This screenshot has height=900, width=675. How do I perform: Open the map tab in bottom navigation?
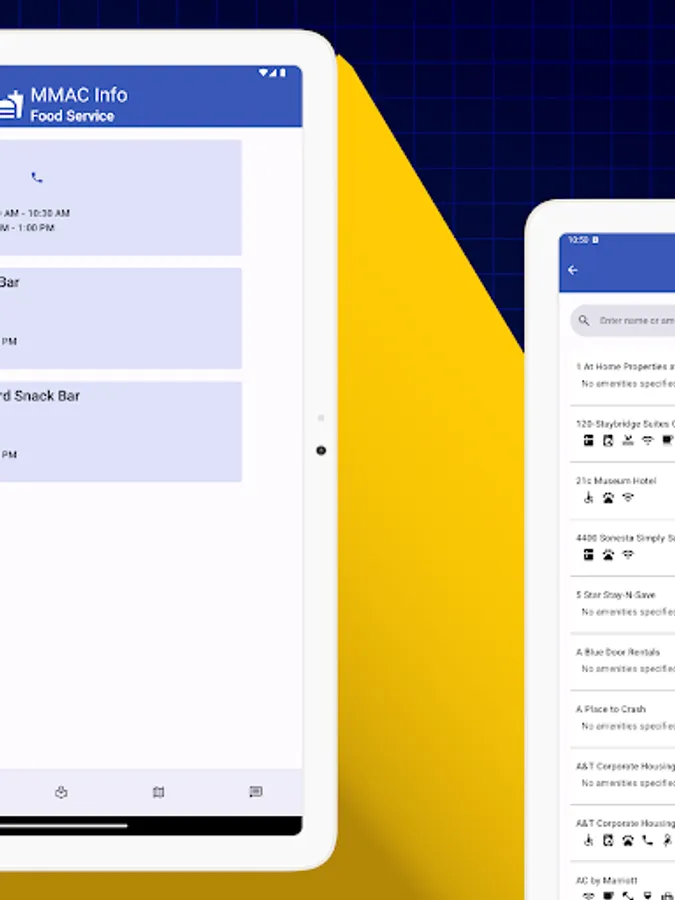click(x=158, y=792)
